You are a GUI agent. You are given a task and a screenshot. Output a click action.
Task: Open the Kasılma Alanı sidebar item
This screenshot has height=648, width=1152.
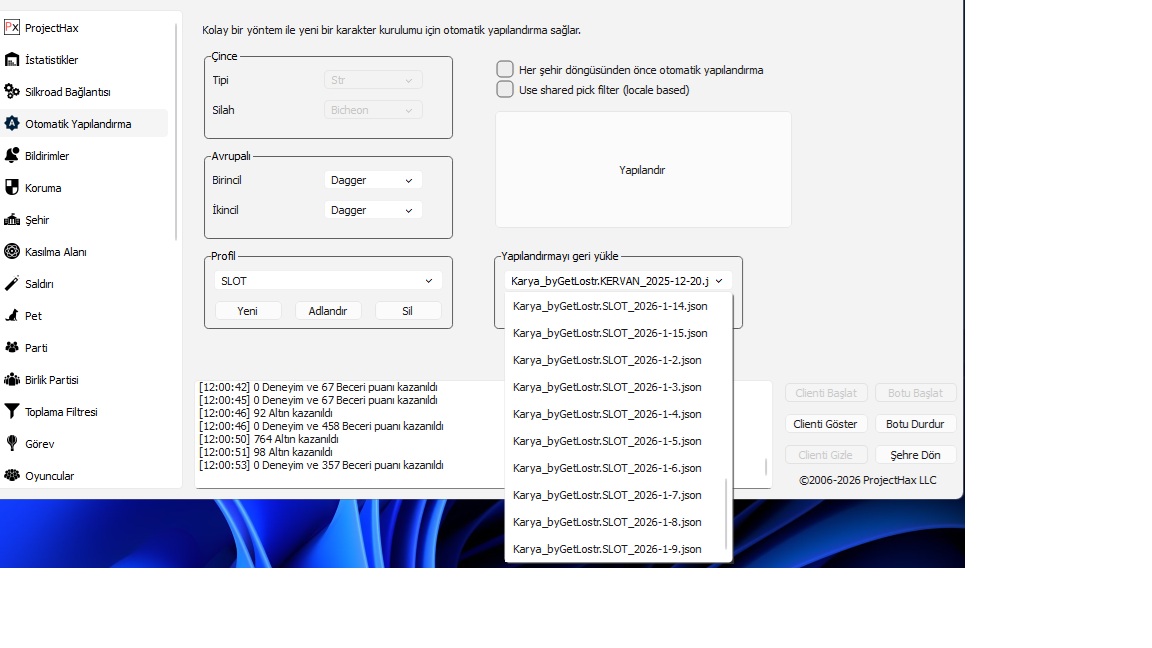pos(56,252)
